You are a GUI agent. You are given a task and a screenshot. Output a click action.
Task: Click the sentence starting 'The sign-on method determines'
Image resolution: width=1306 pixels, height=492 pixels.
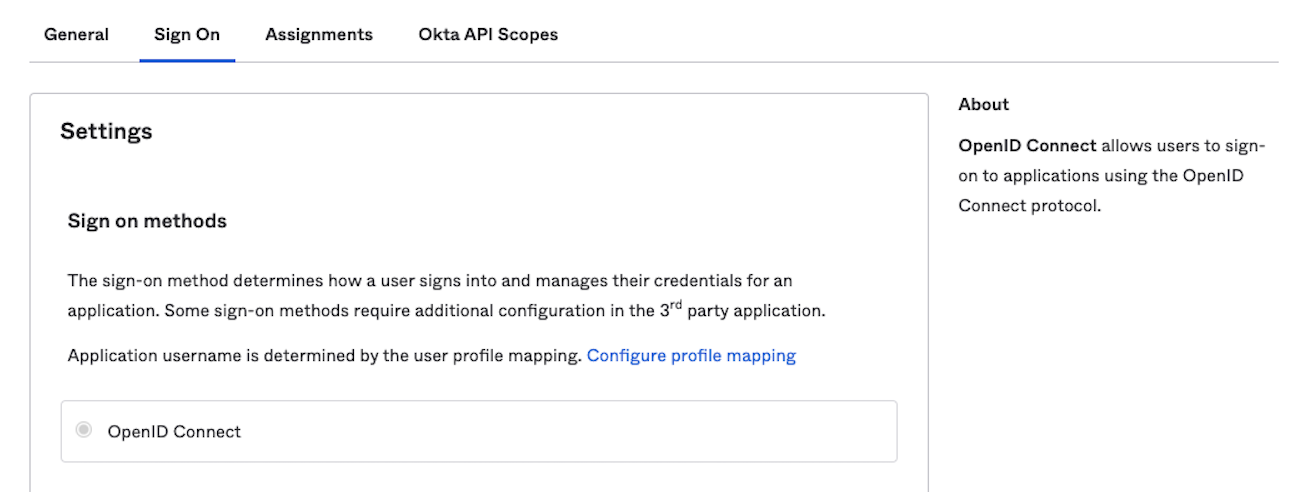point(429,281)
